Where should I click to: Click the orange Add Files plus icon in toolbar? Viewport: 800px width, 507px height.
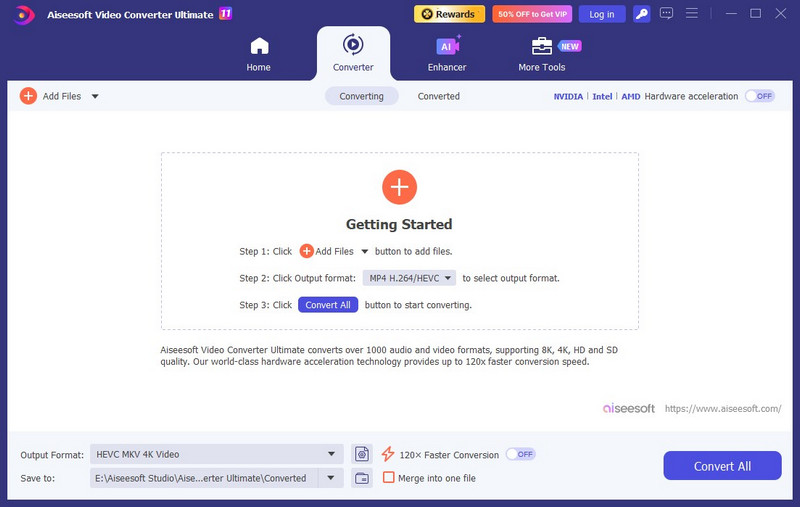coord(29,96)
